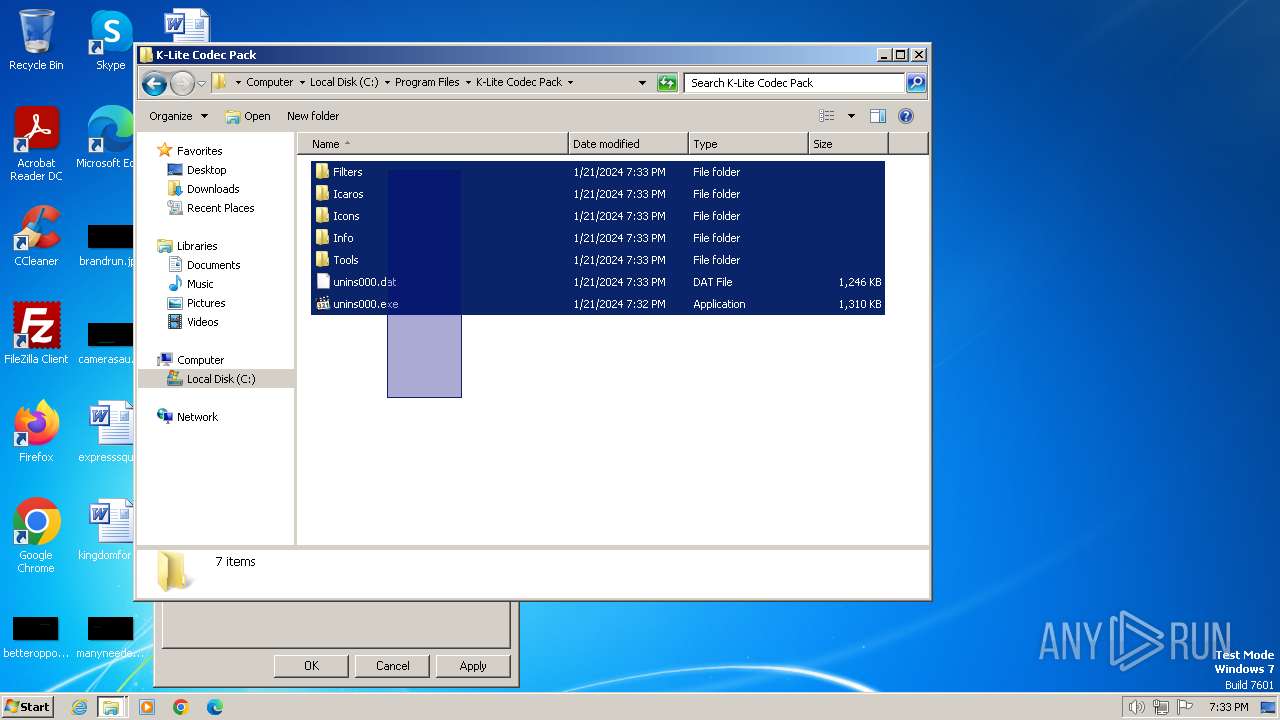Open the recent pages dropdown arrow
Viewport: 1280px width, 720px height.
(x=201, y=83)
